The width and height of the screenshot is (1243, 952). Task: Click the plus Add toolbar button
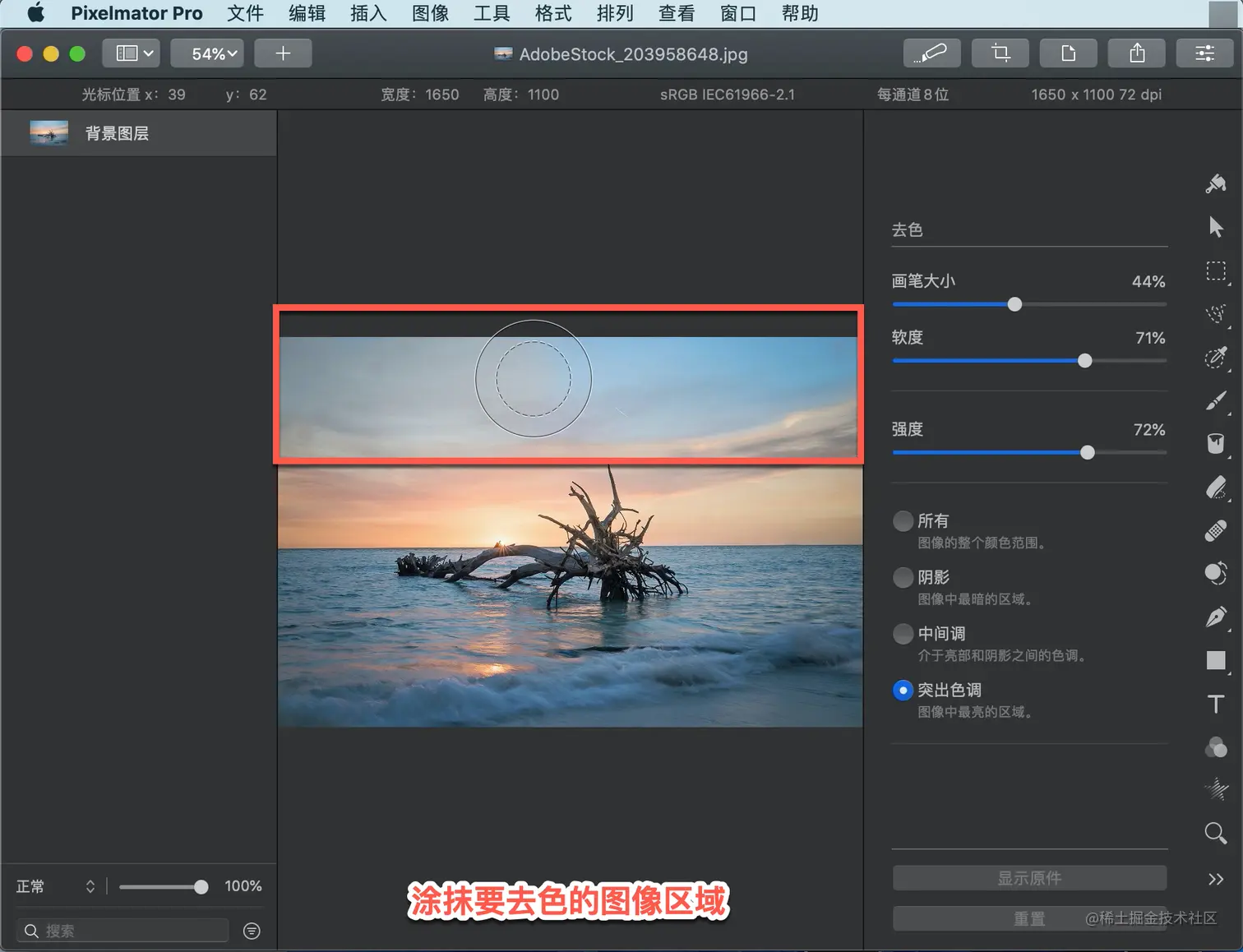point(283,53)
